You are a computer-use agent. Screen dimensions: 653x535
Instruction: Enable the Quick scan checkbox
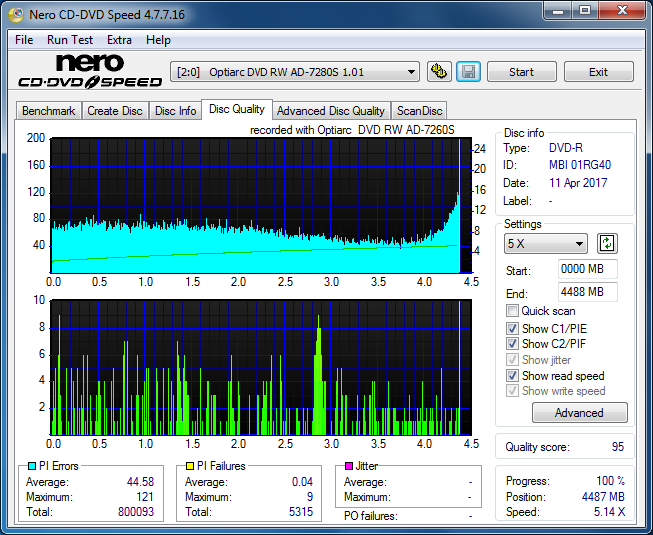click(512, 311)
